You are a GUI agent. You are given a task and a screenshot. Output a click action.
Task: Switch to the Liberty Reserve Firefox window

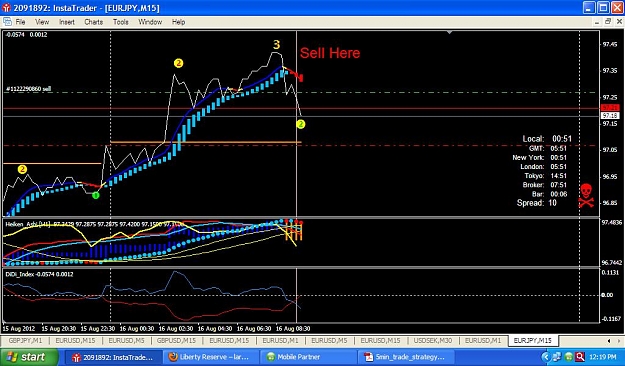pos(211,357)
